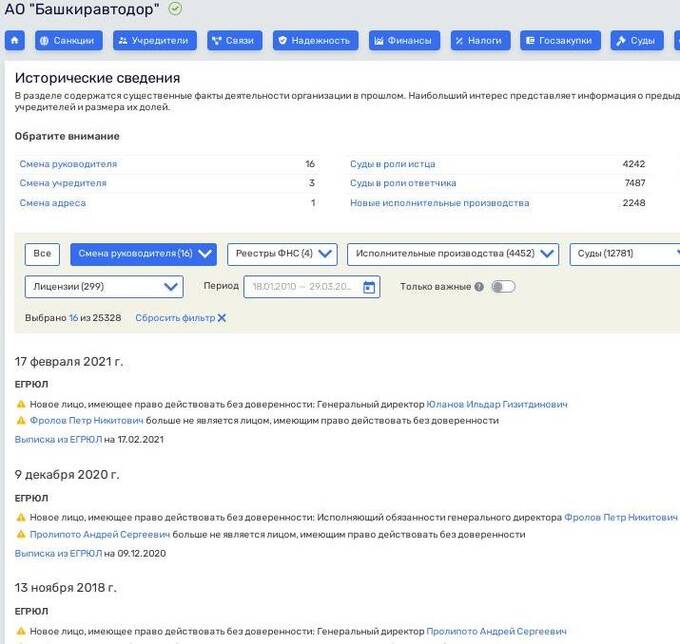The width and height of the screenshot is (680, 644).
Task: Click warning icon before Фролов Петр больше не является
Action: pos(21,420)
